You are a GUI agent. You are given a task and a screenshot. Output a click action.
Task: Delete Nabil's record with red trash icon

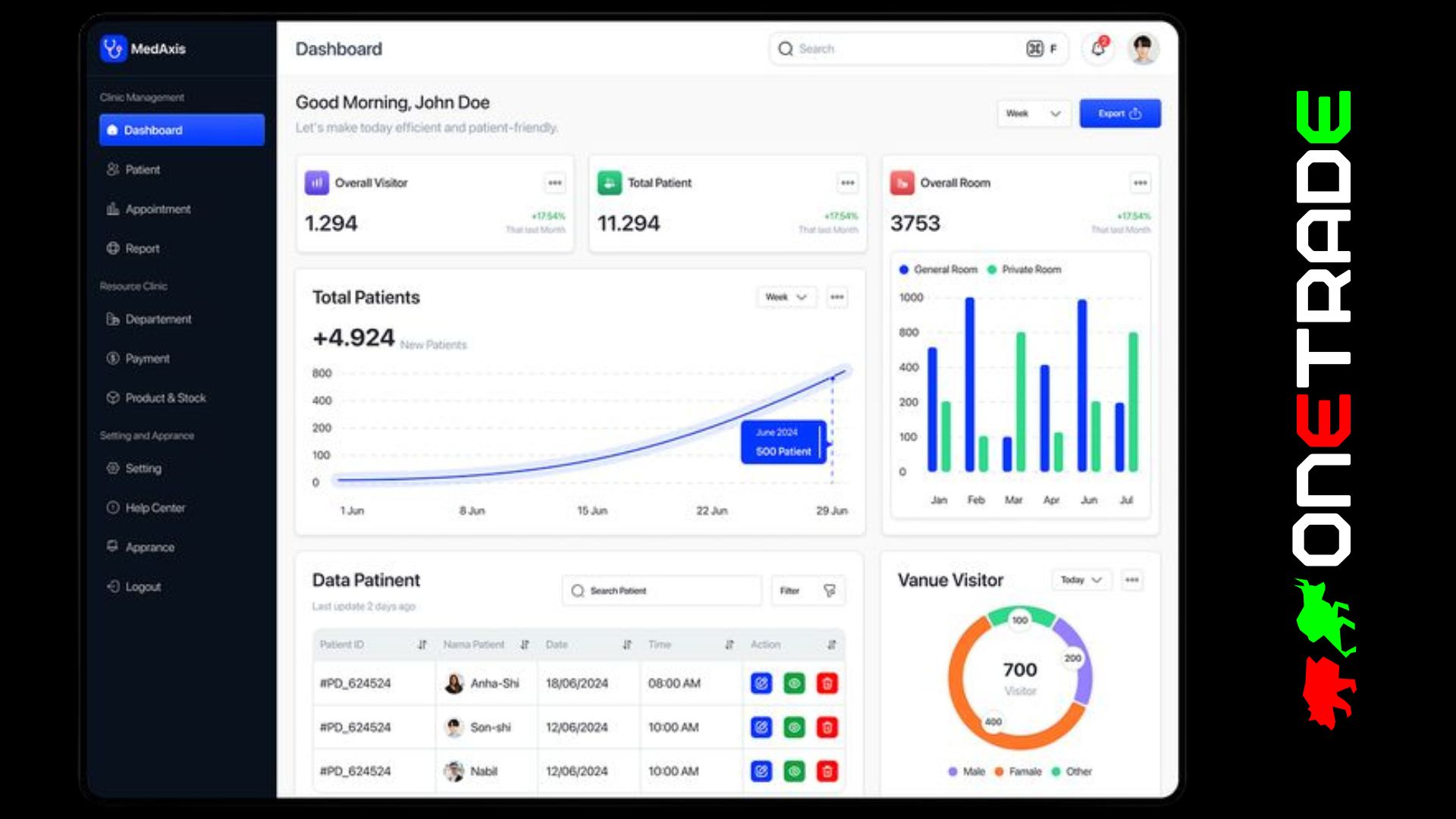point(827,771)
